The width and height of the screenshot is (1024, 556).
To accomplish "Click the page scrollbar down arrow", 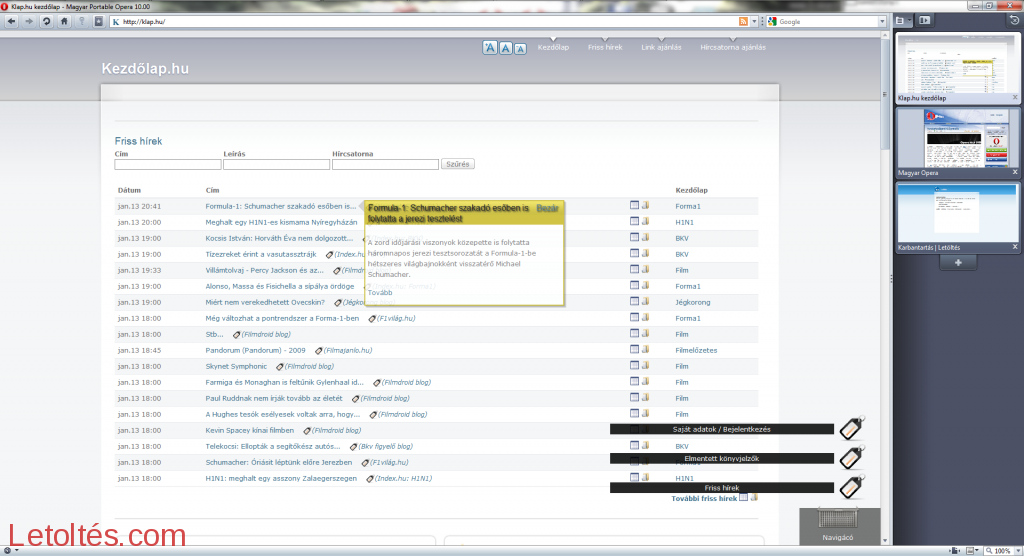I will (x=886, y=541).
